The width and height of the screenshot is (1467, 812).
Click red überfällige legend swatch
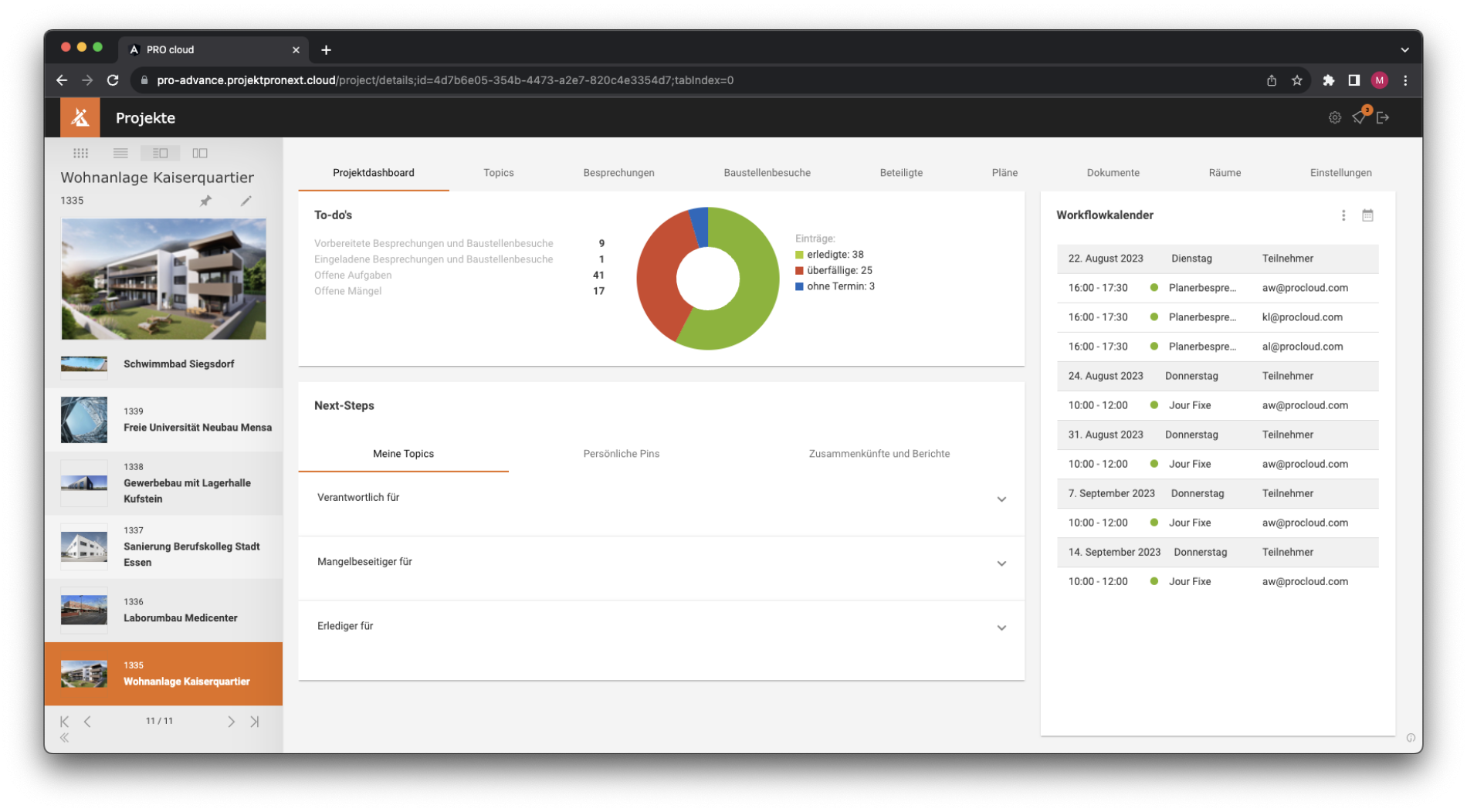pos(799,271)
